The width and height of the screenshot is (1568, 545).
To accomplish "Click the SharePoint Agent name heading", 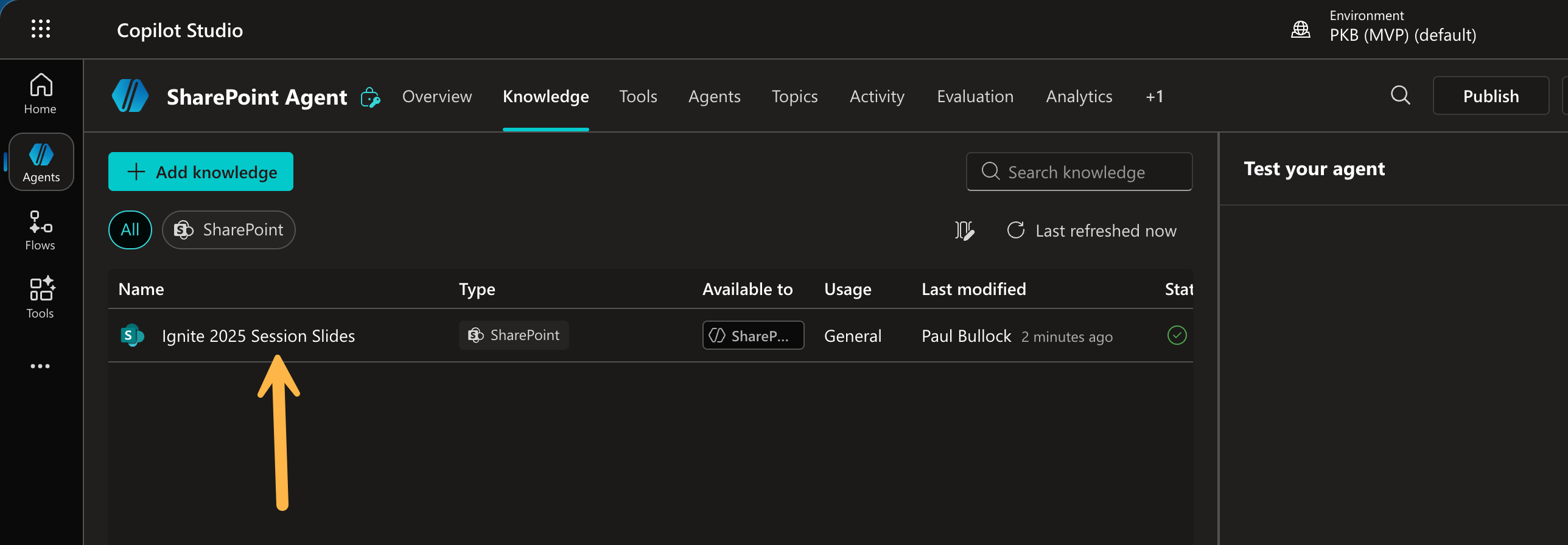I will click(x=257, y=97).
